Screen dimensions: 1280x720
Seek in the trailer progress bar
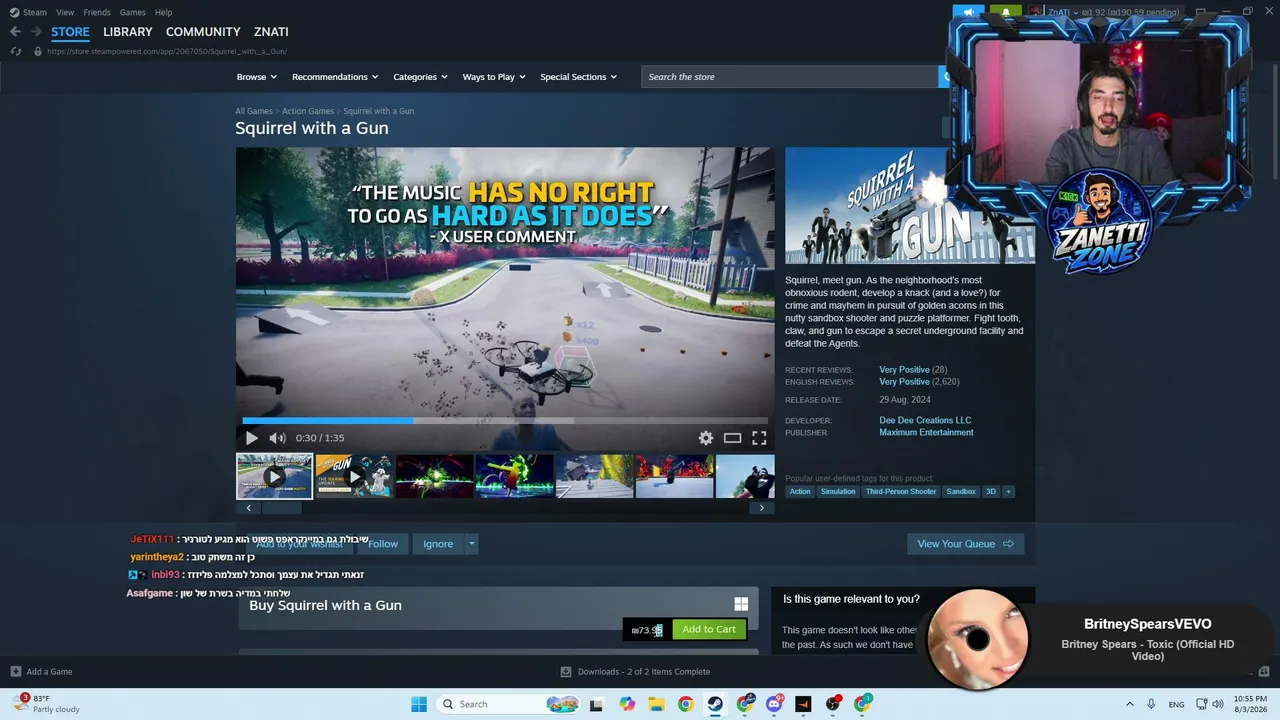(x=505, y=420)
